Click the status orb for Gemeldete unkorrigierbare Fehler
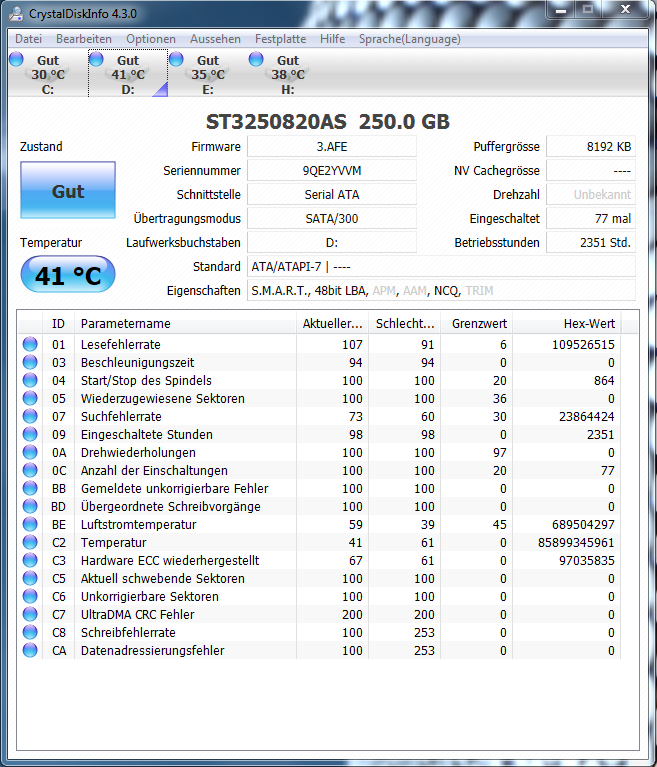The width and height of the screenshot is (657, 767). coord(30,488)
